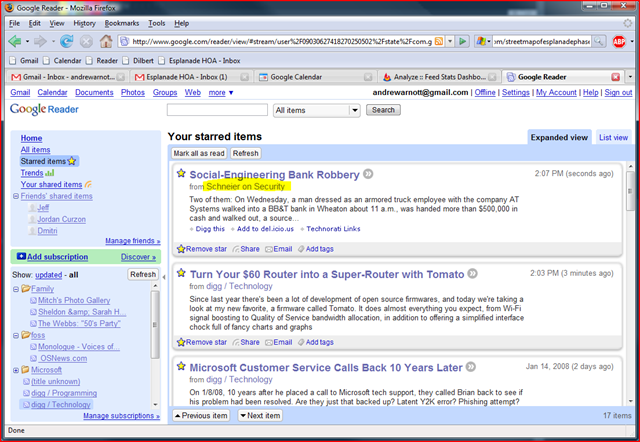Click Mark all as read button

pyautogui.click(x=199, y=153)
